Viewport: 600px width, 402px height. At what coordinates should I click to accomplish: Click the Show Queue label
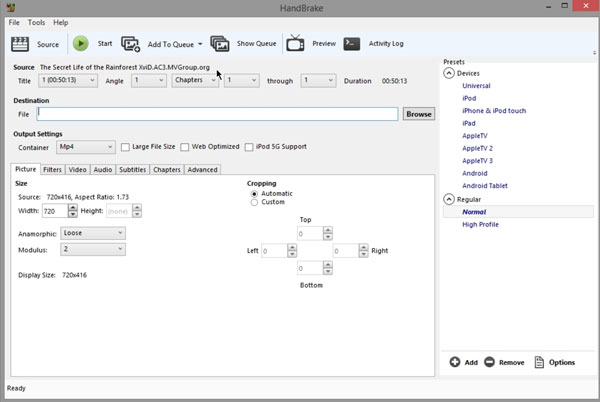[256, 44]
